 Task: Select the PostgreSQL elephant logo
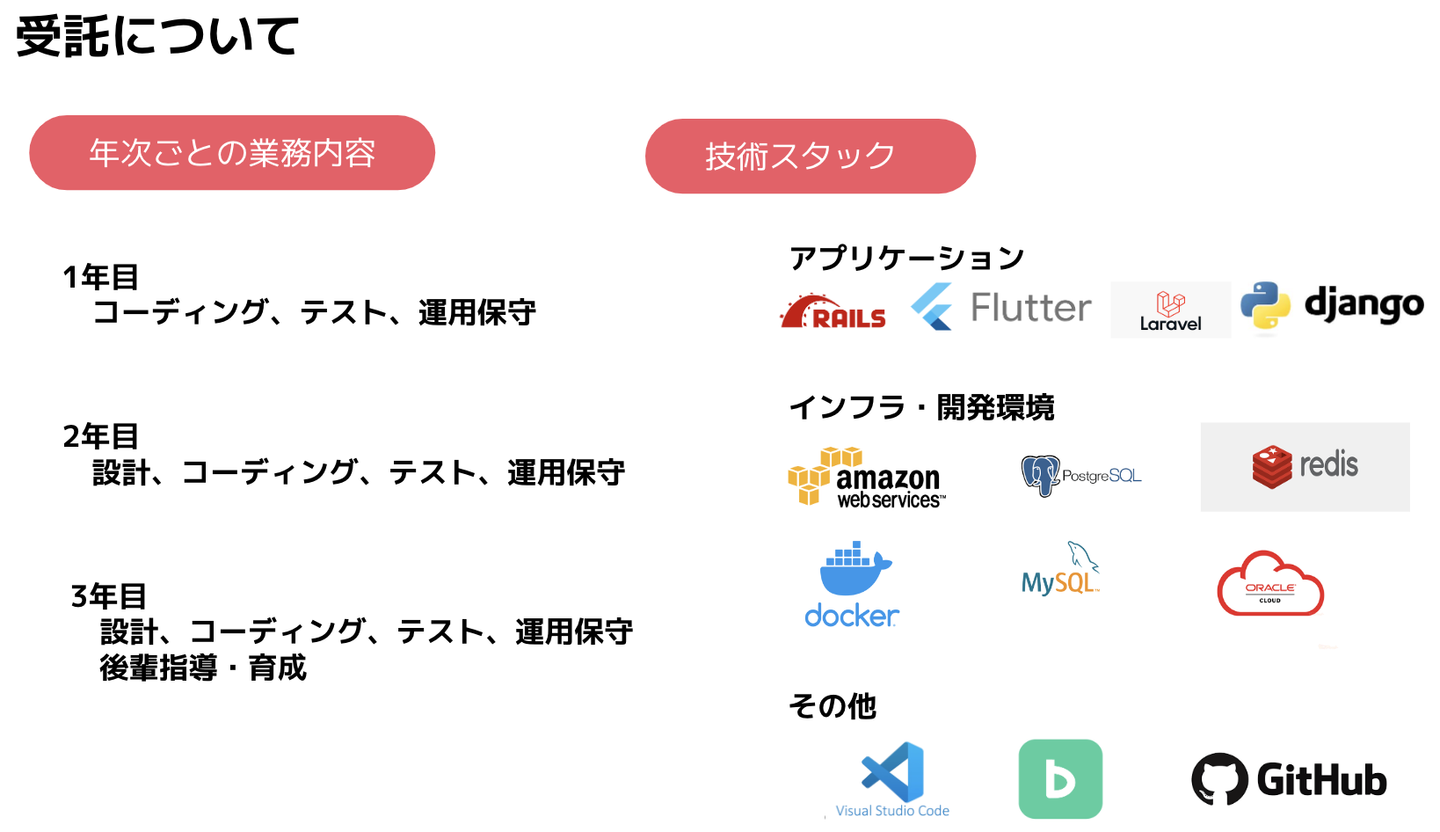(x=1080, y=475)
